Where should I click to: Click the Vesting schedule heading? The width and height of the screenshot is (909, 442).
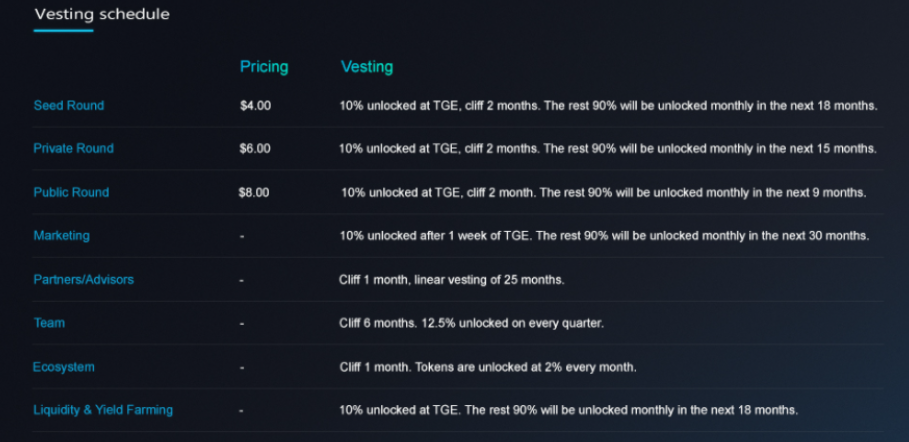pyautogui.click(x=102, y=15)
